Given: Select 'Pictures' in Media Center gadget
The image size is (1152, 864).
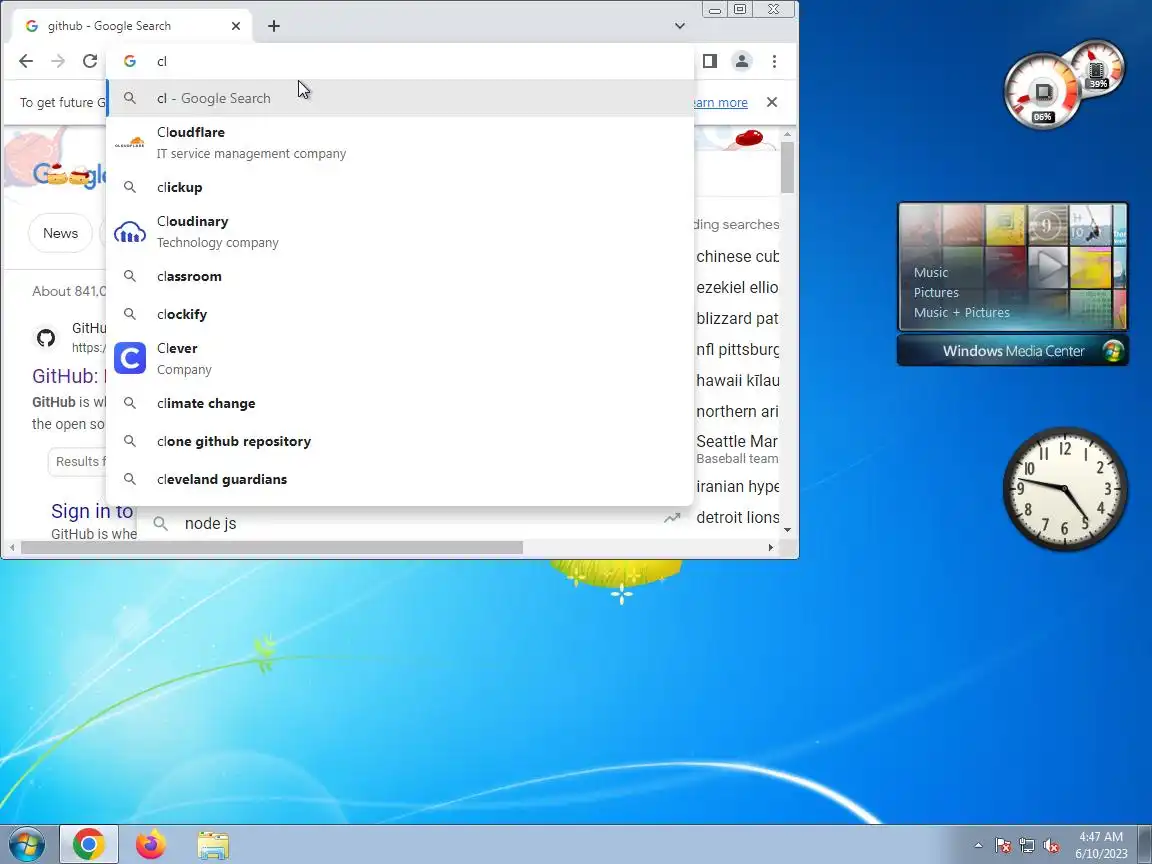Looking at the screenshot, I should pyautogui.click(x=936, y=292).
